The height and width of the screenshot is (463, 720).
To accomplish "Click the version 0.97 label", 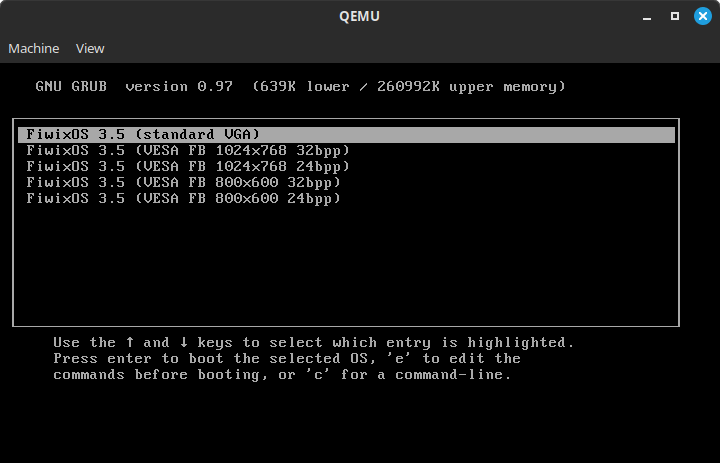I will point(179,86).
